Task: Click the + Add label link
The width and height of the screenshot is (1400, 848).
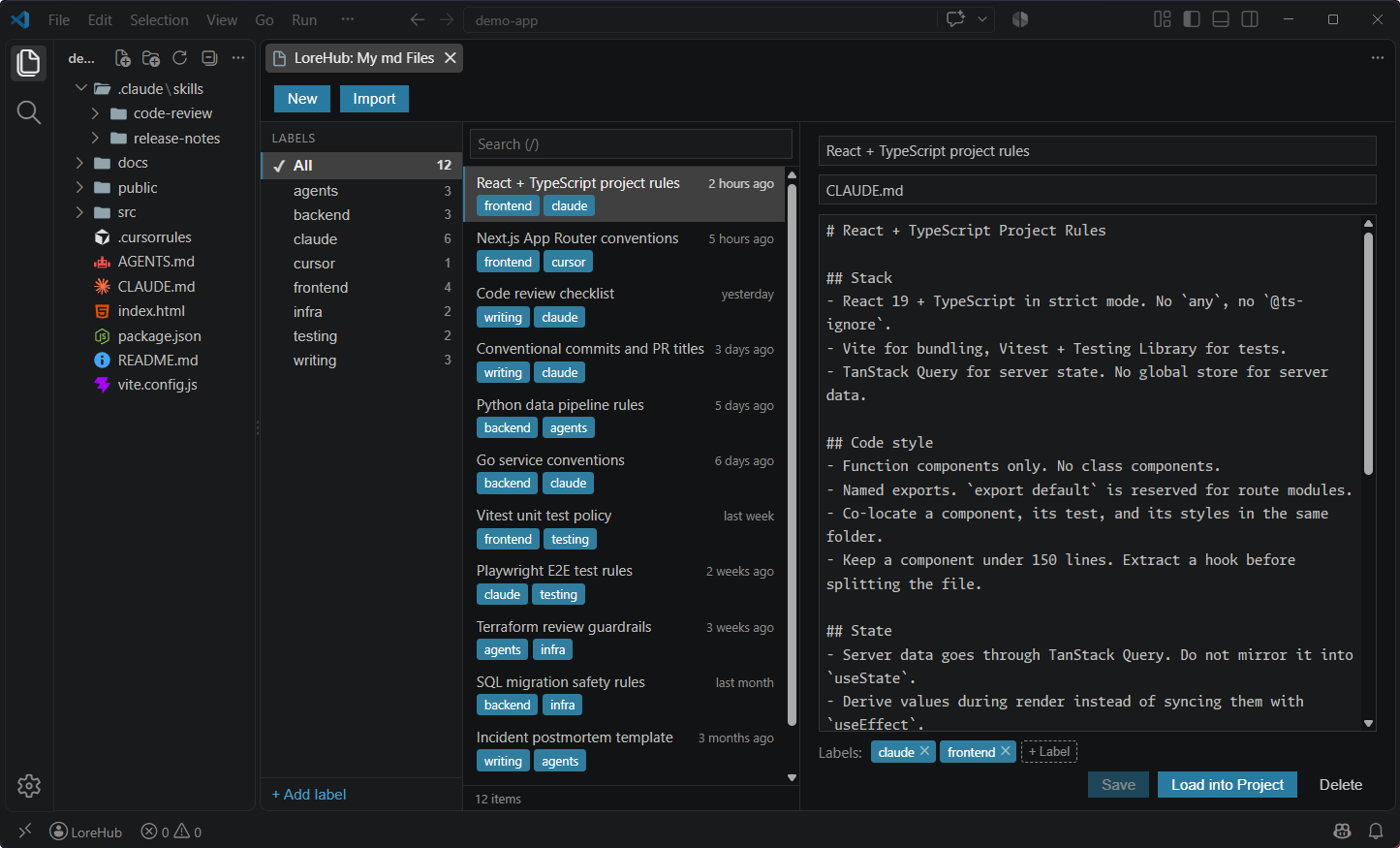Action: point(309,795)
